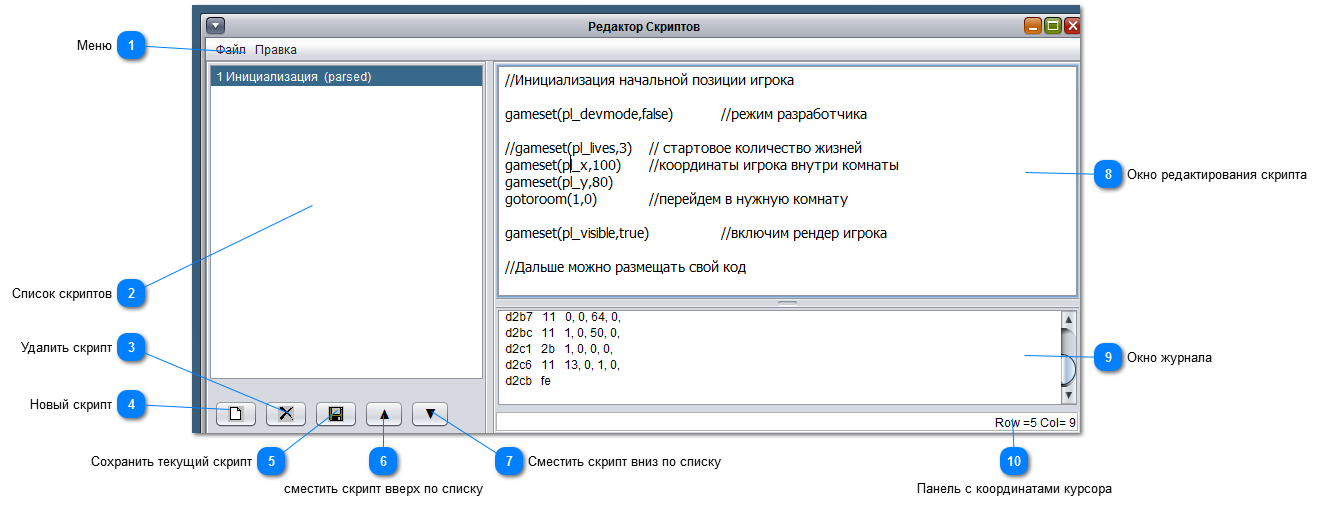The height and width of the screenshot is (512, 1323).
Task: Move script down with down-arrow button
Action: 430,414
